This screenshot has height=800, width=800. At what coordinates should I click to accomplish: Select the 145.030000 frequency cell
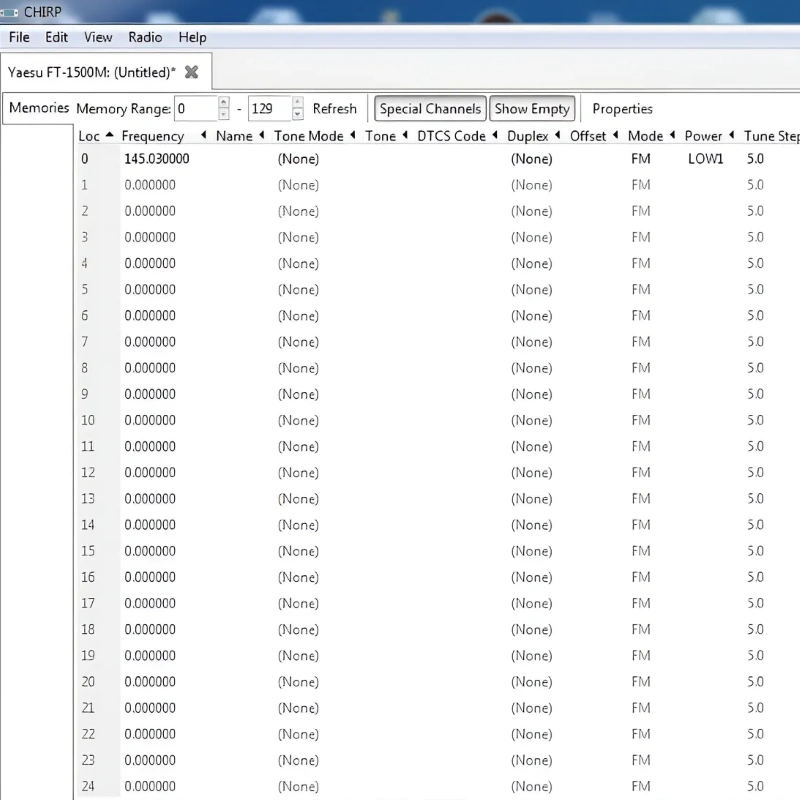157,159
